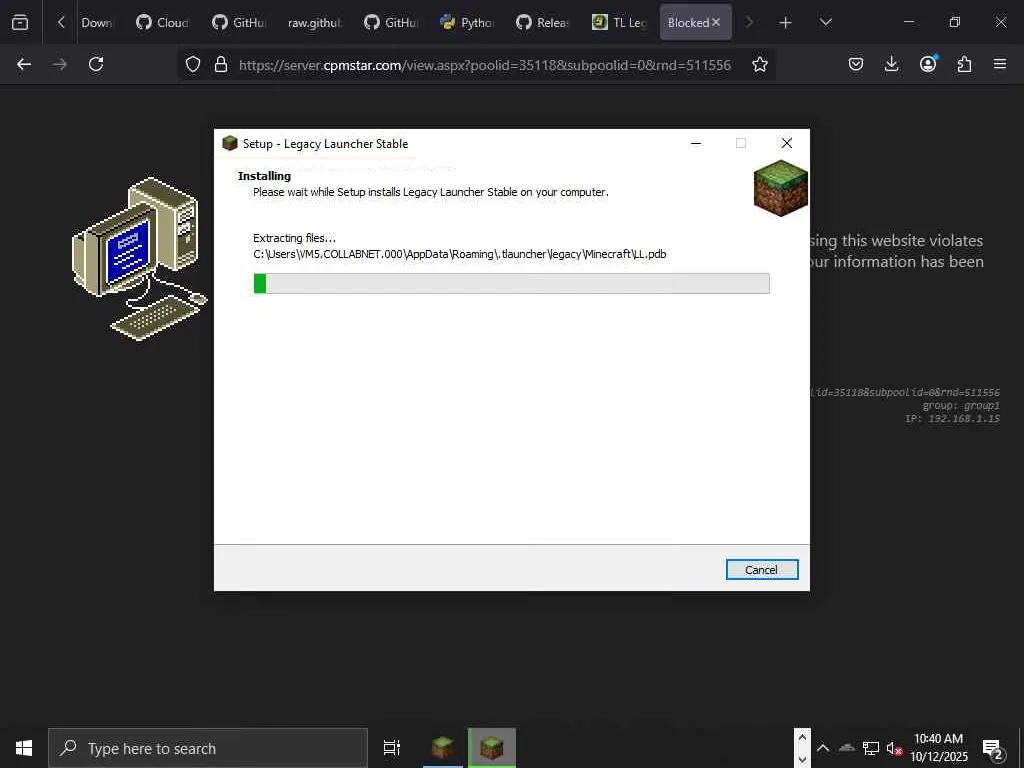Screen dimensions: 1024x768
Task: Click the installer extraction progress bar
Action: tap(511, 283)
